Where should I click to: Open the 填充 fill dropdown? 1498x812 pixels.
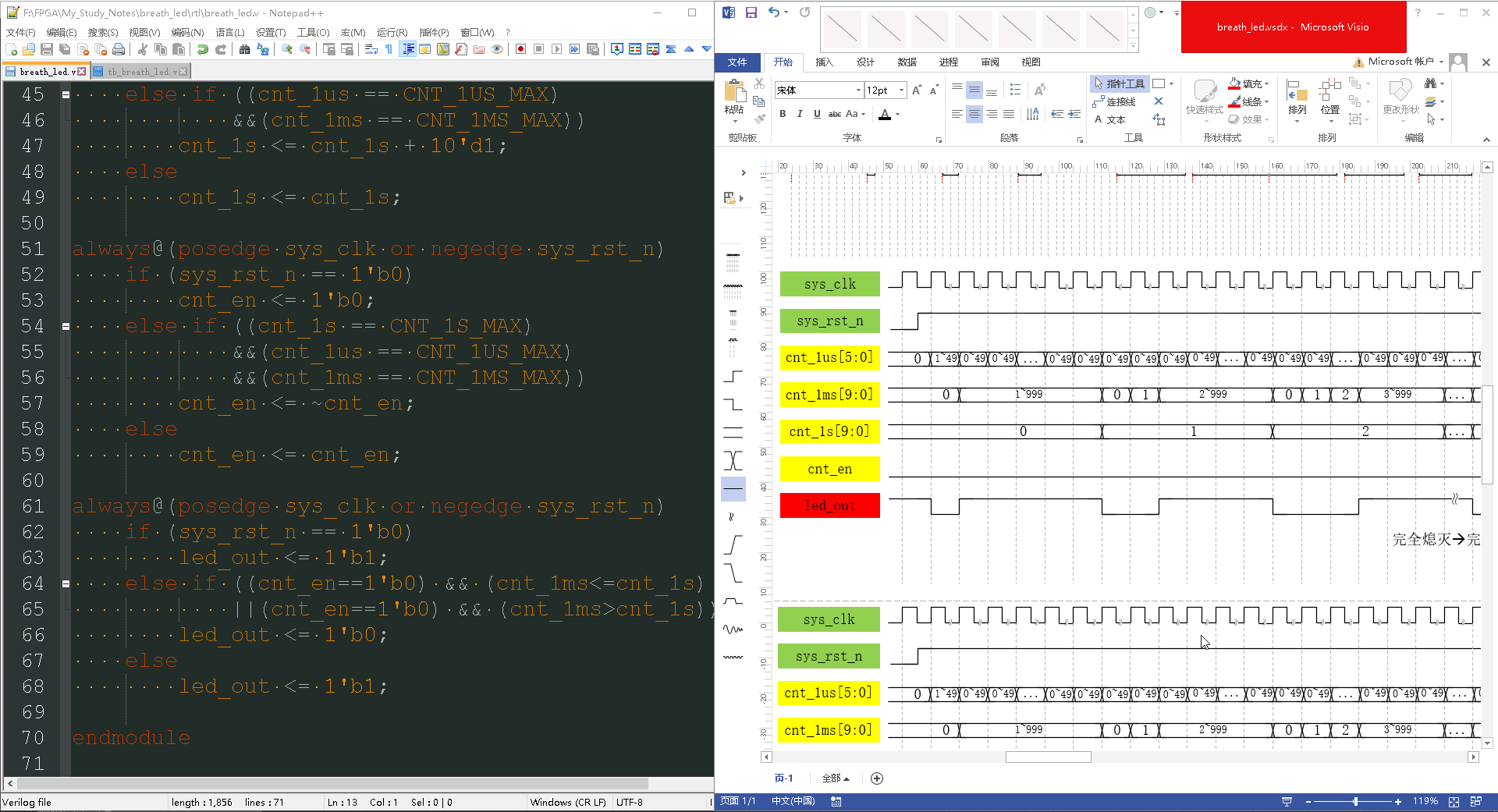1248,83
